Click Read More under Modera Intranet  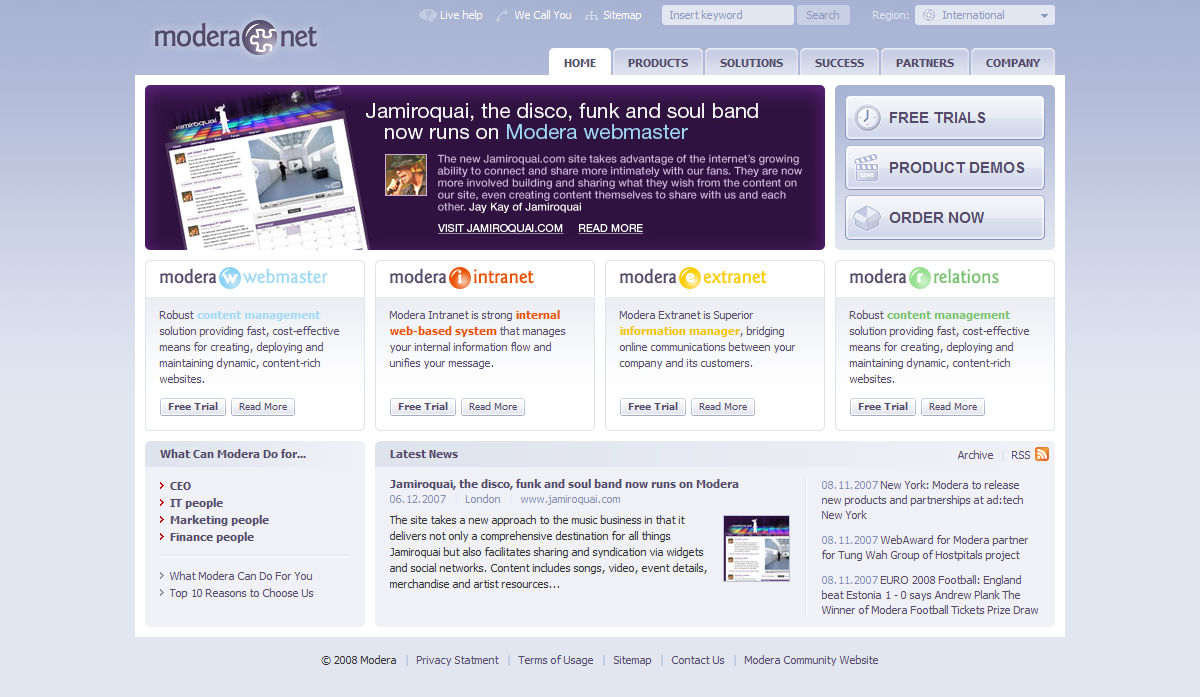(x=493, y=407)
